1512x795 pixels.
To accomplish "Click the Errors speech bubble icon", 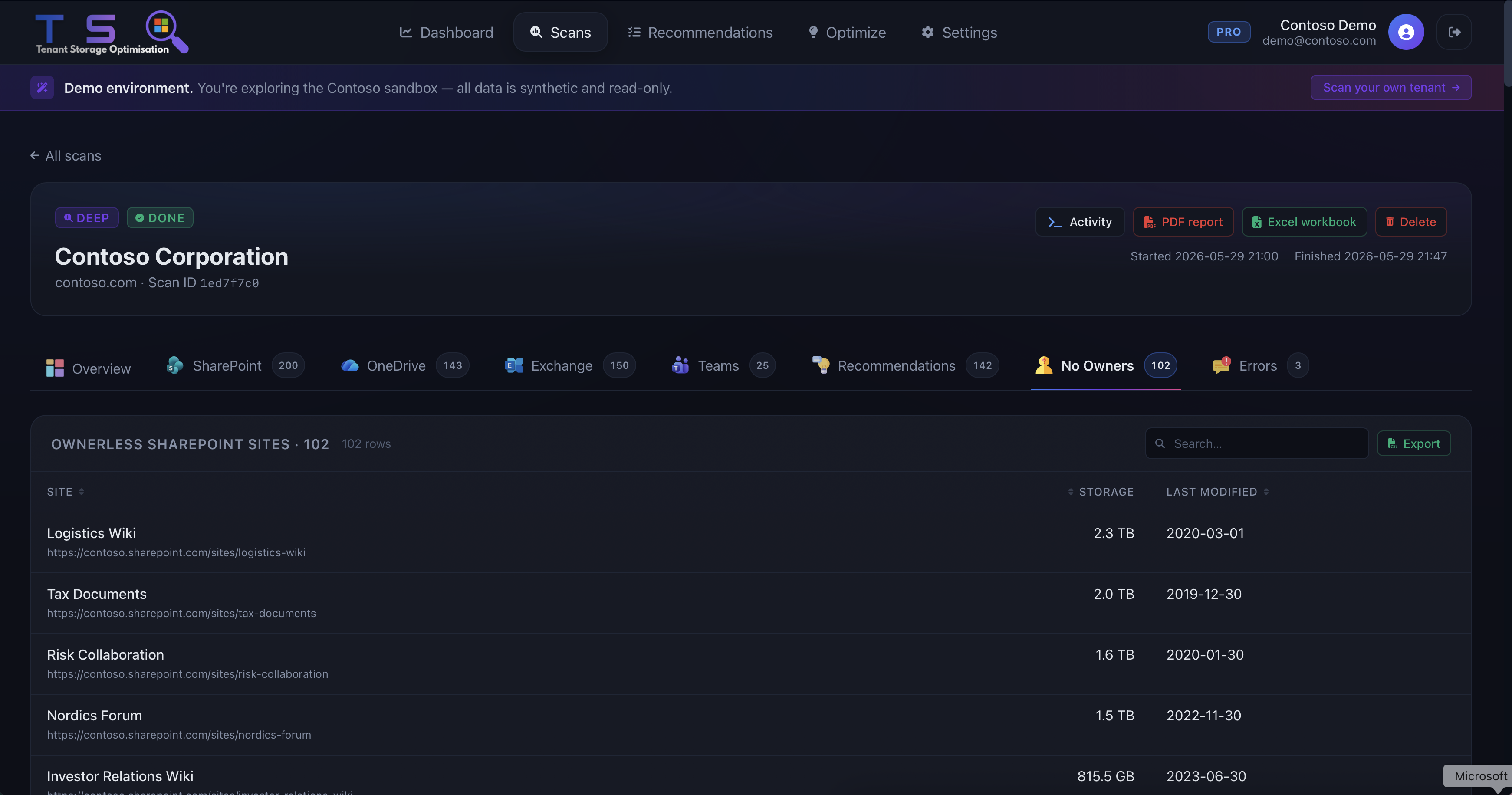I will pos(1222,365).
